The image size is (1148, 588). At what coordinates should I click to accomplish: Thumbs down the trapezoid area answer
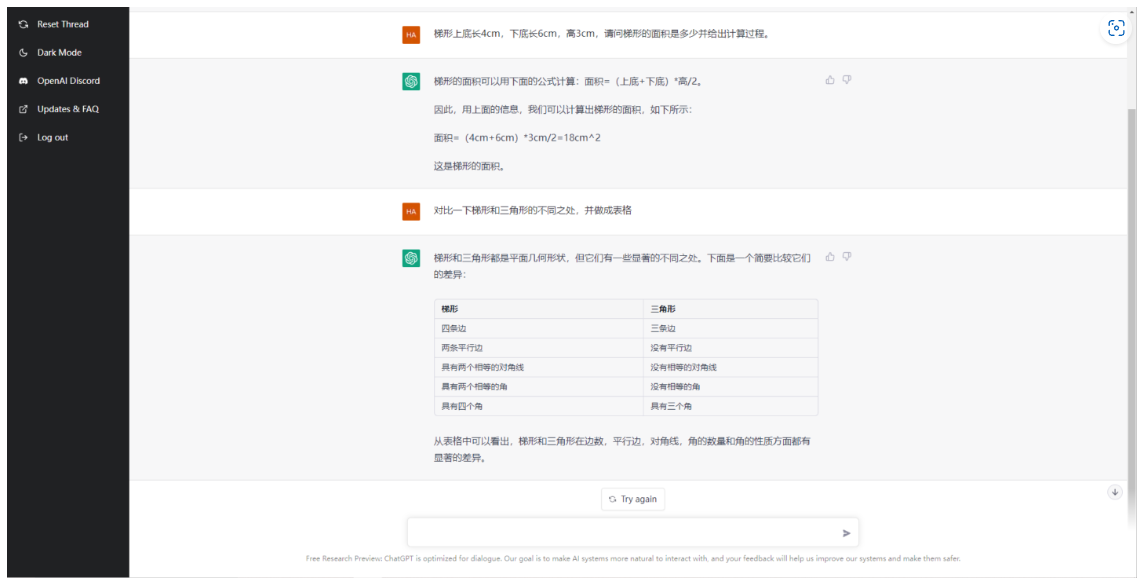847,80
